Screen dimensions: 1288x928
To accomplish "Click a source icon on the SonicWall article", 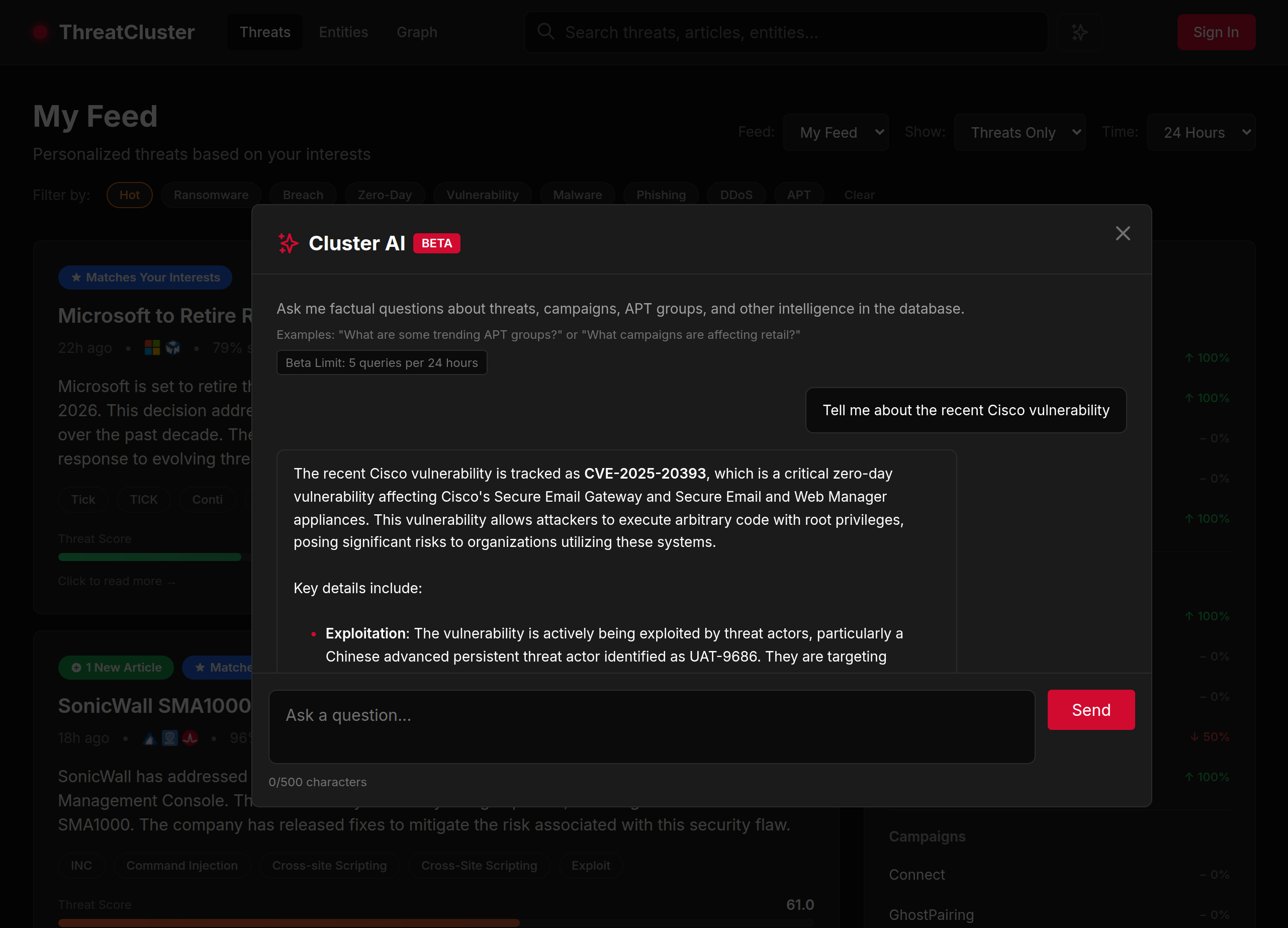I will click(149, 738).
